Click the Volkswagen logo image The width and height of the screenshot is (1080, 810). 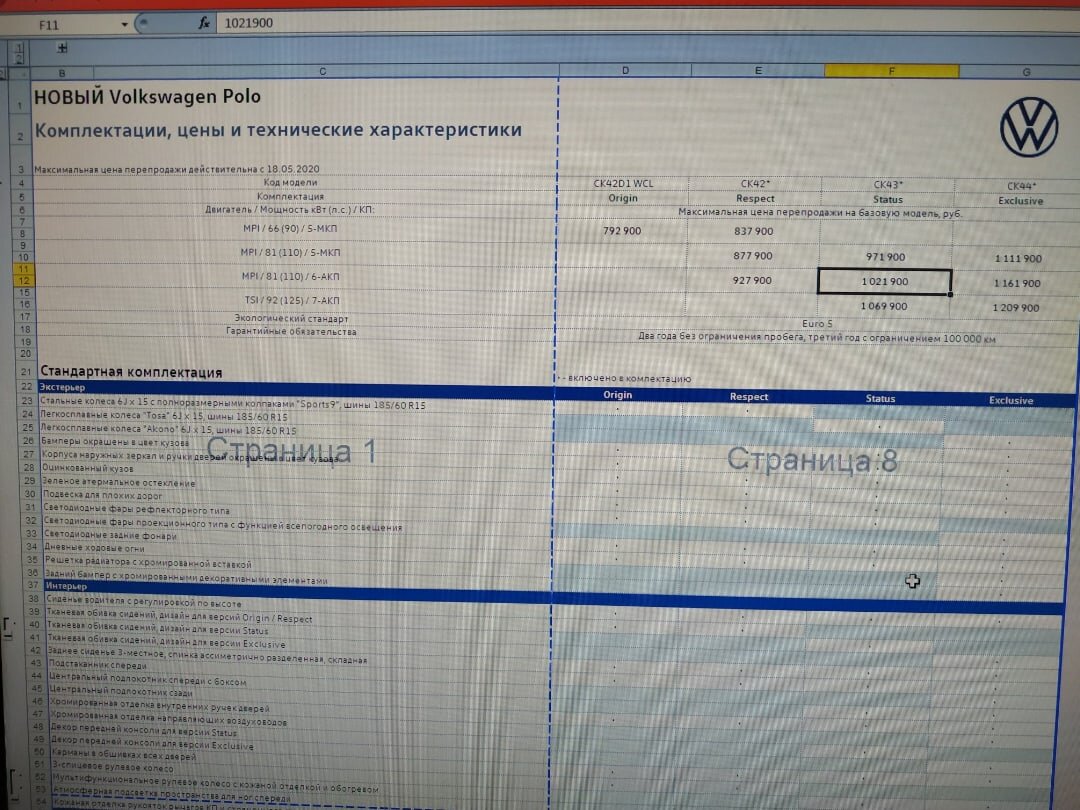(x=1028, y=127)
